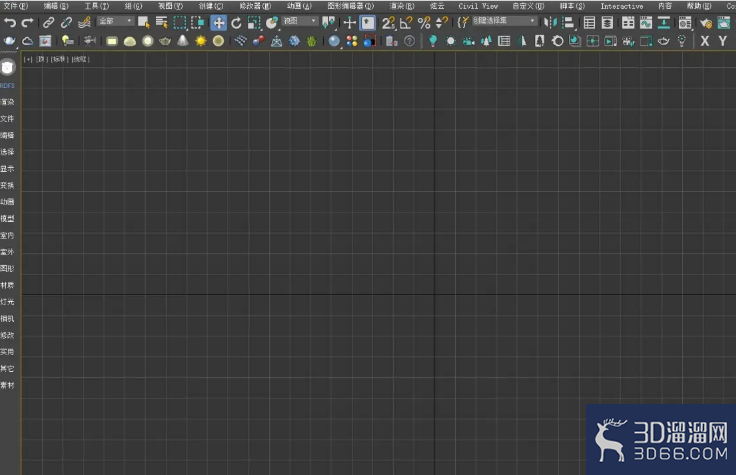The height and width of the screenshot is (475, 736).
Task: Click the viewport [+] menu label
Action: [x=28, y=60]
